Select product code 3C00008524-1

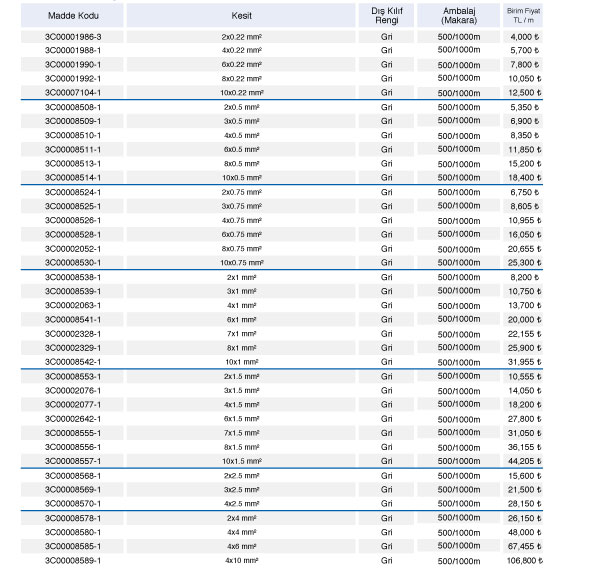click(x=73, y=192)
